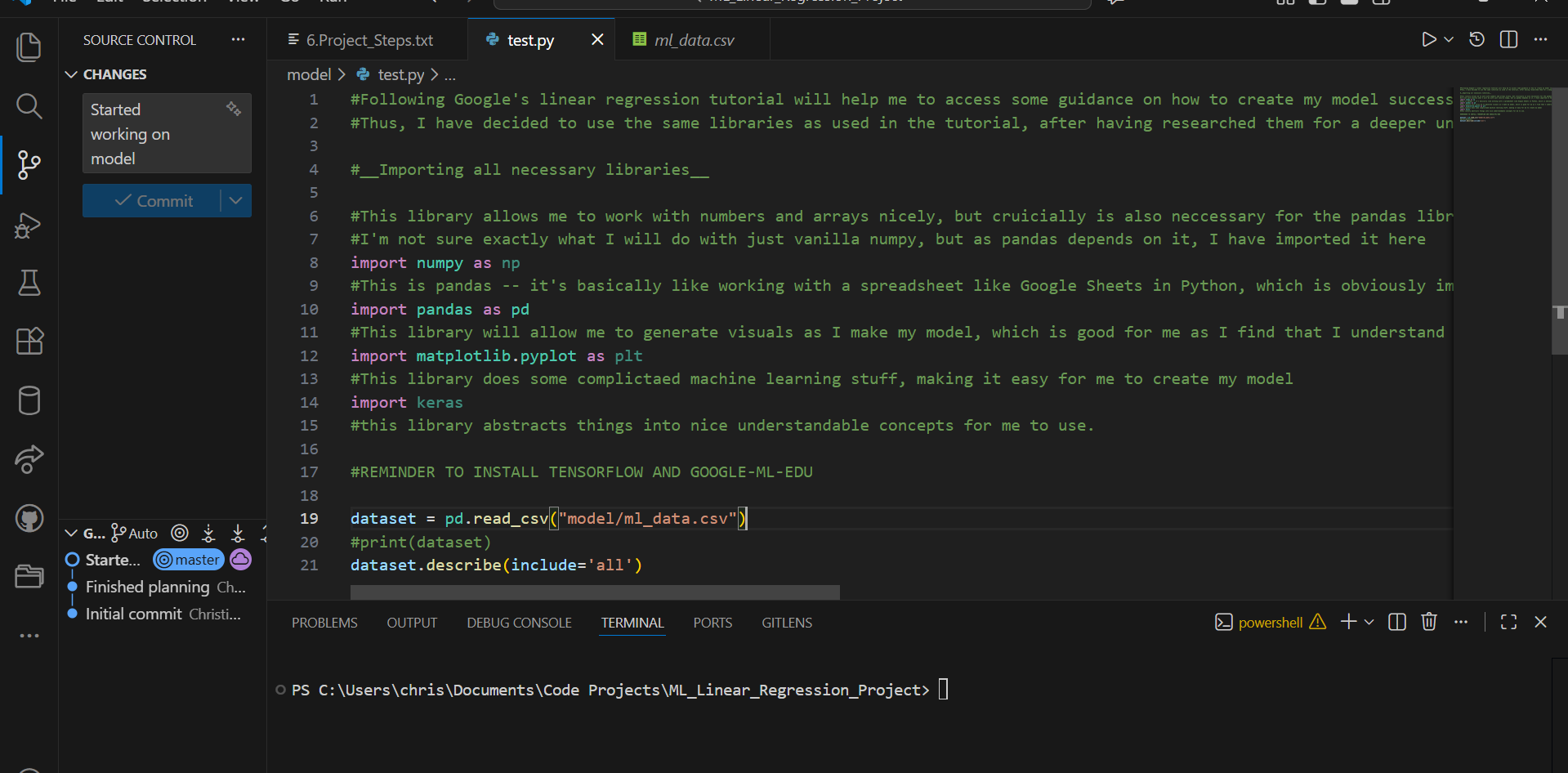Image resolution: width=1568 pixels, height=773 pixels.
Task: Generate commit message with sparkle icon
Action: tap(234, 109)
